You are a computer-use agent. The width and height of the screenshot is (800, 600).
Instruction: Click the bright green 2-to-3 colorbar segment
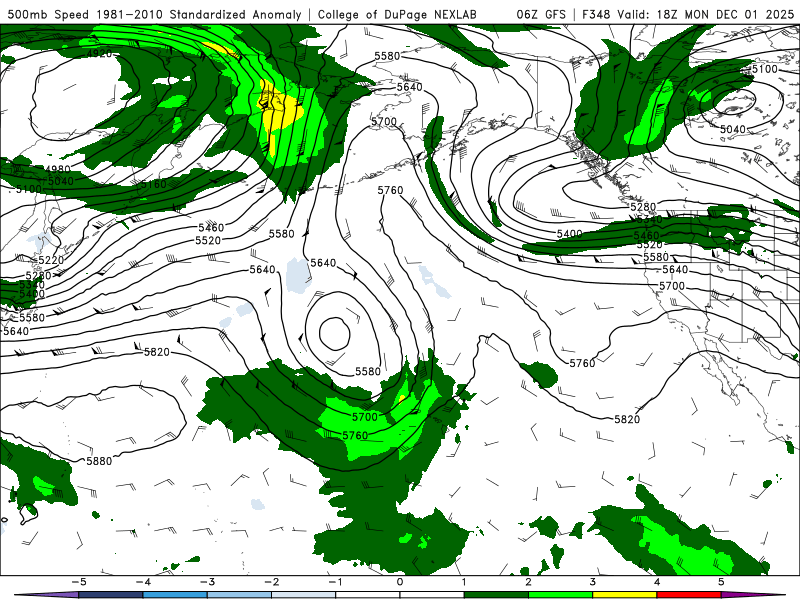560,595
